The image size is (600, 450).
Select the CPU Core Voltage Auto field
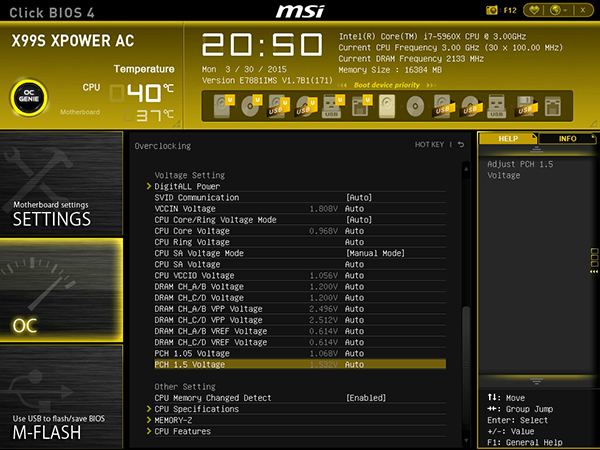(x=354, y=231)
